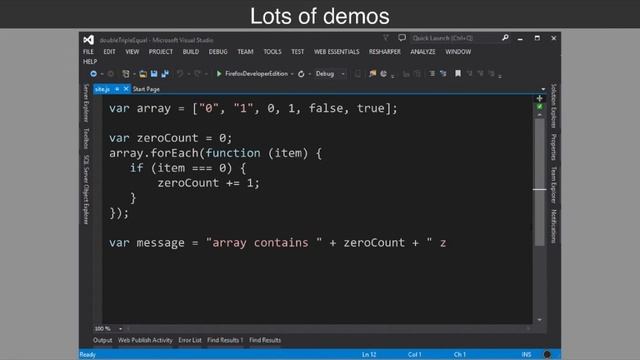Click the Undo arrow icon
640x360 pixels.
180,74
